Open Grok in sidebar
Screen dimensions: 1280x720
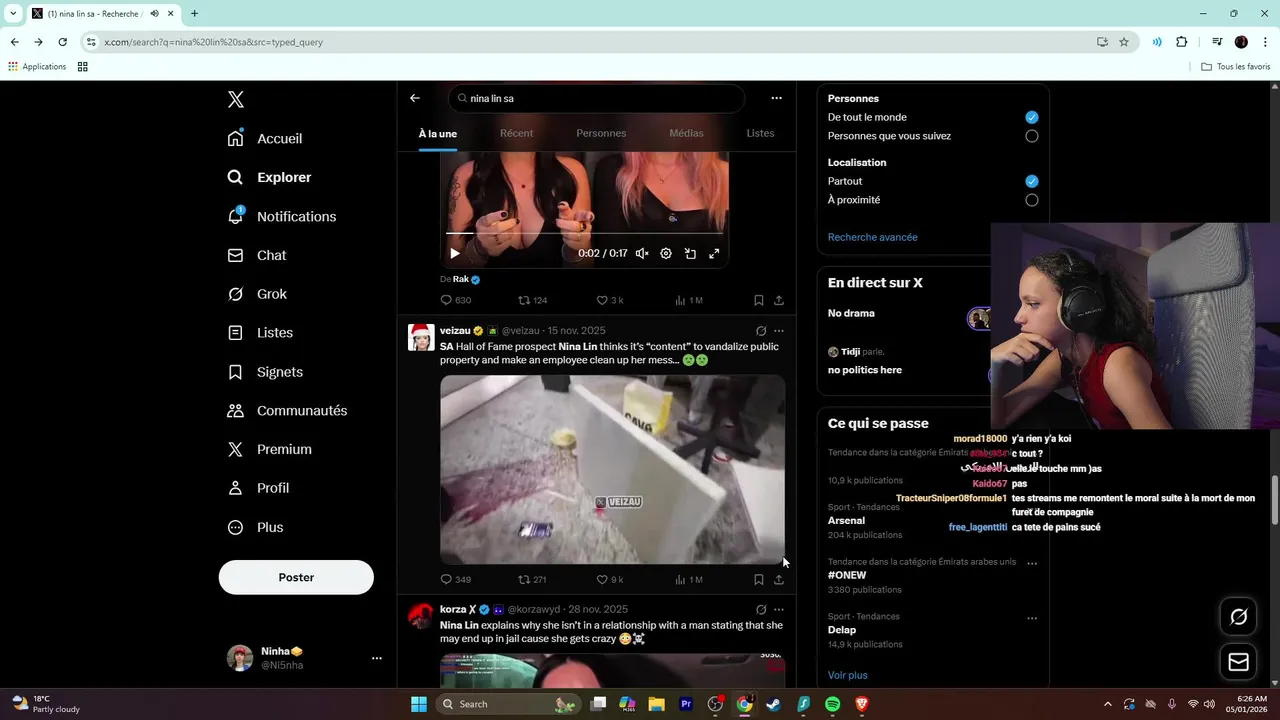pos(258,294)
